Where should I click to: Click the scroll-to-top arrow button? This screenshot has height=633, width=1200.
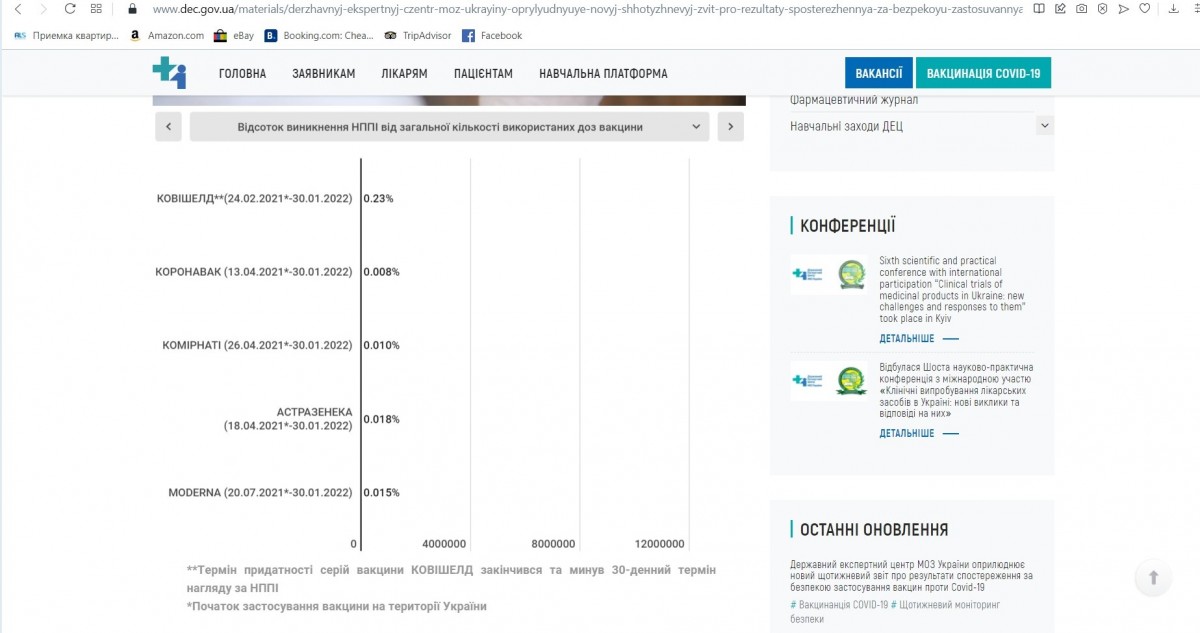[x=1153, y=577]
